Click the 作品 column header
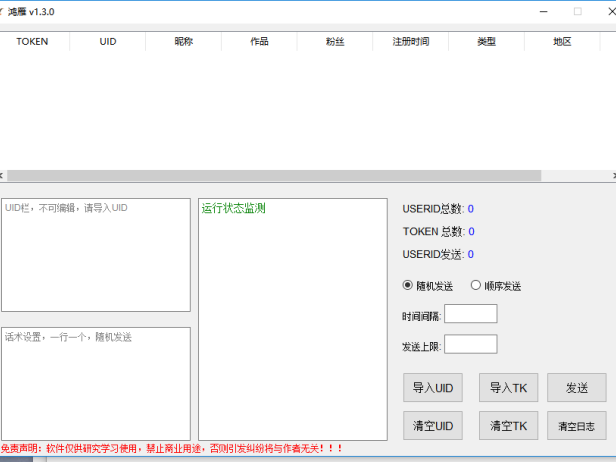The height and width of the screenshot is (462, 616). pyautogui.click(x=259, y=41)
